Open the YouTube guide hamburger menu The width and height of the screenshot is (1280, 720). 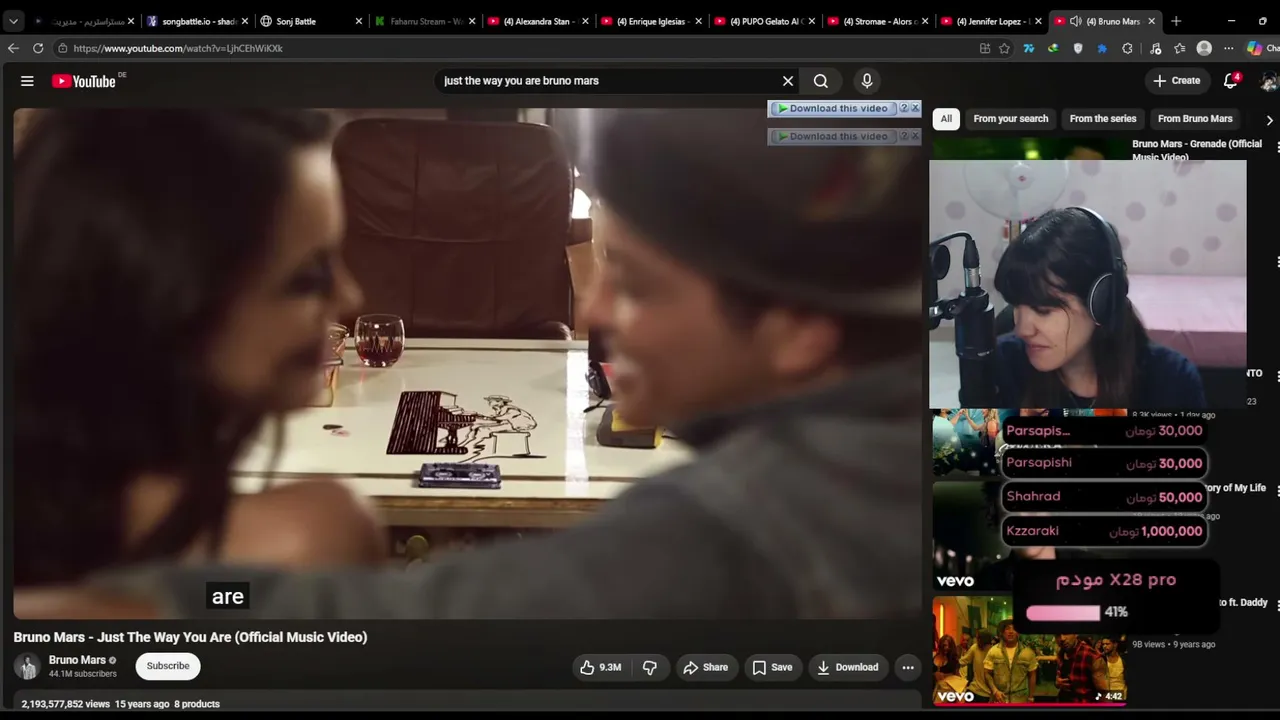tap(27, 81)
